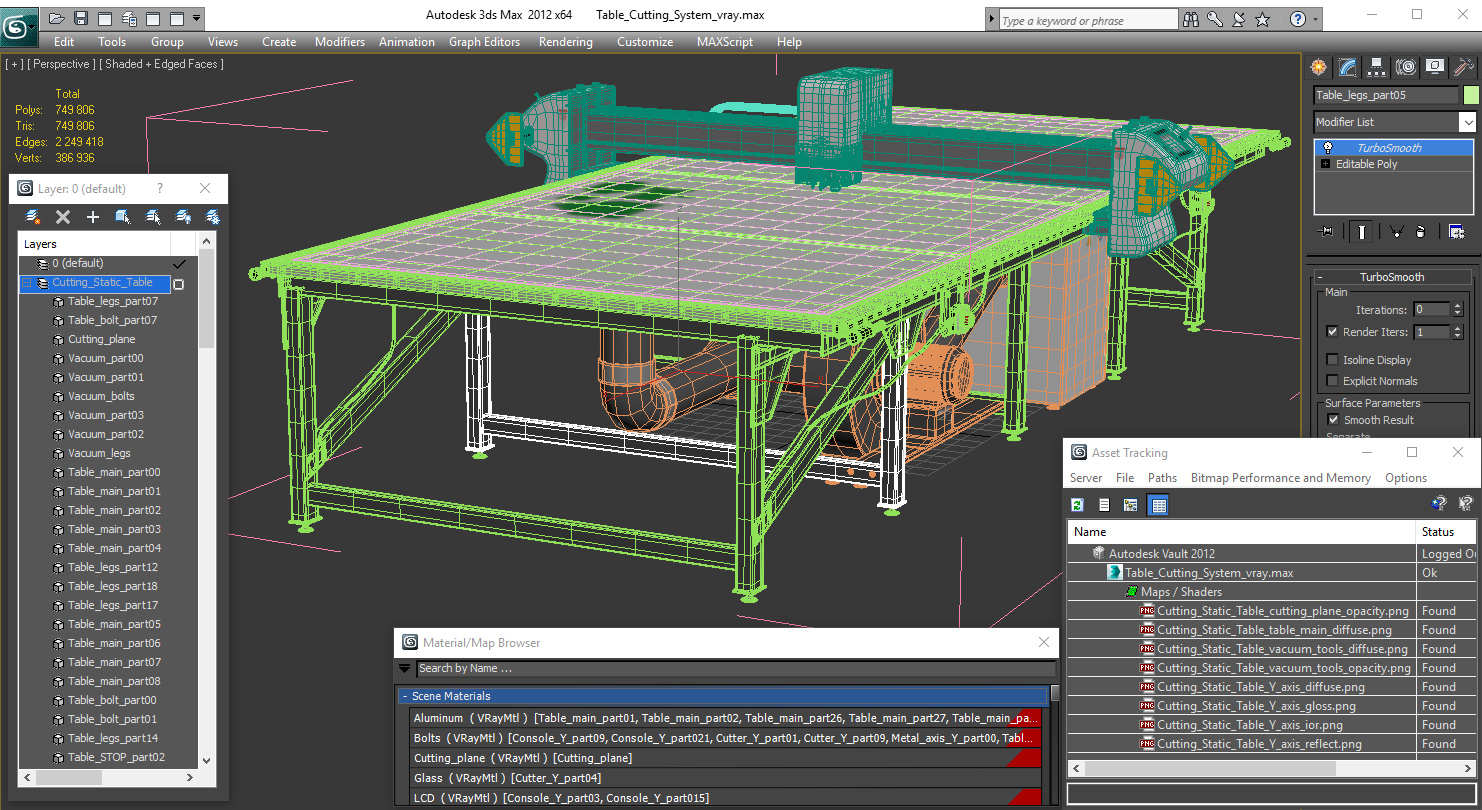1482x810 pixels.
Task: Click the binoculars search icon
Action: point(1191,19)
